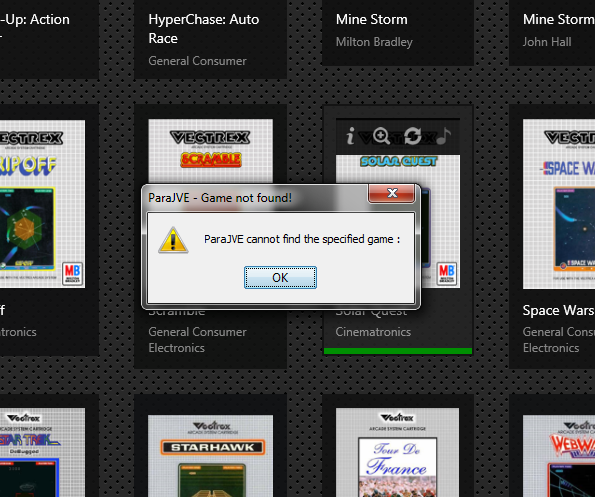Click General Consumer Electronics label under Scramble

197,340
